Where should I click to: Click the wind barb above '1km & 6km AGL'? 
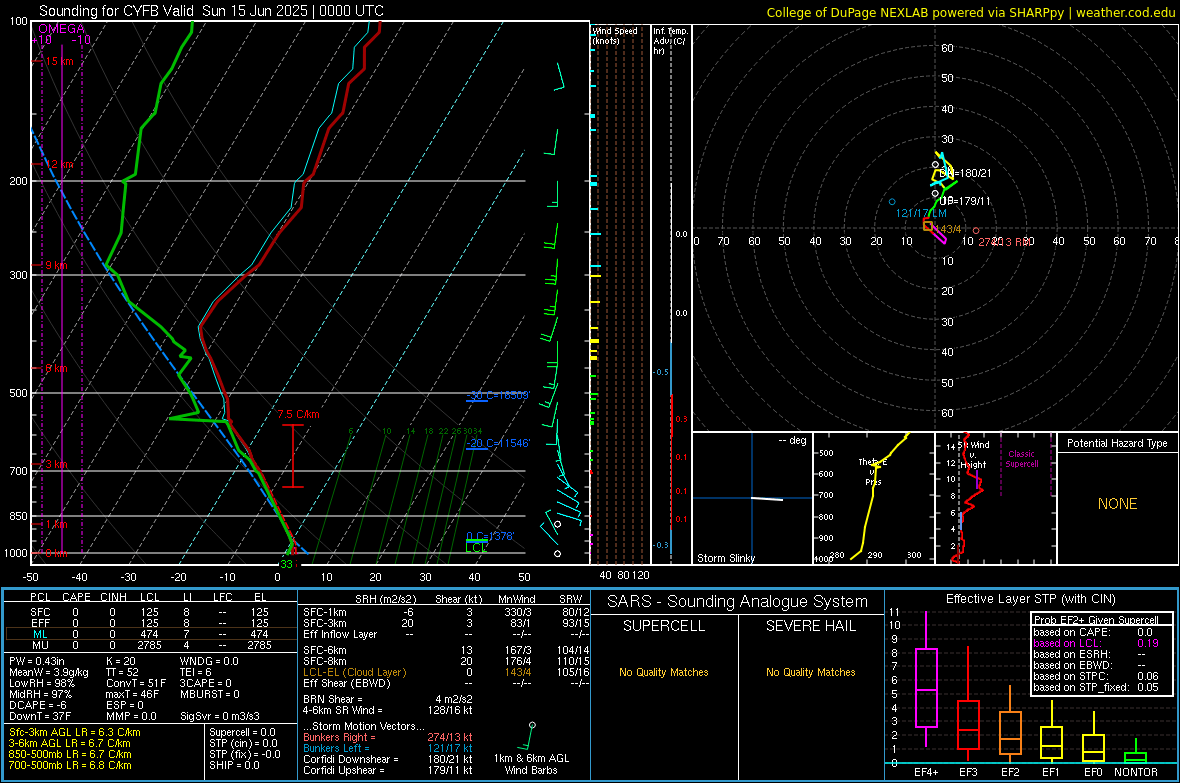click(528, 736)
